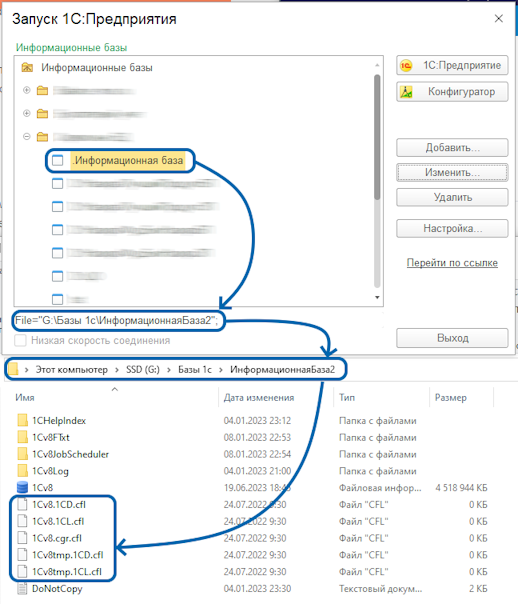Click 1Cv8.cgr.cfl file icon

coord(22,538)
